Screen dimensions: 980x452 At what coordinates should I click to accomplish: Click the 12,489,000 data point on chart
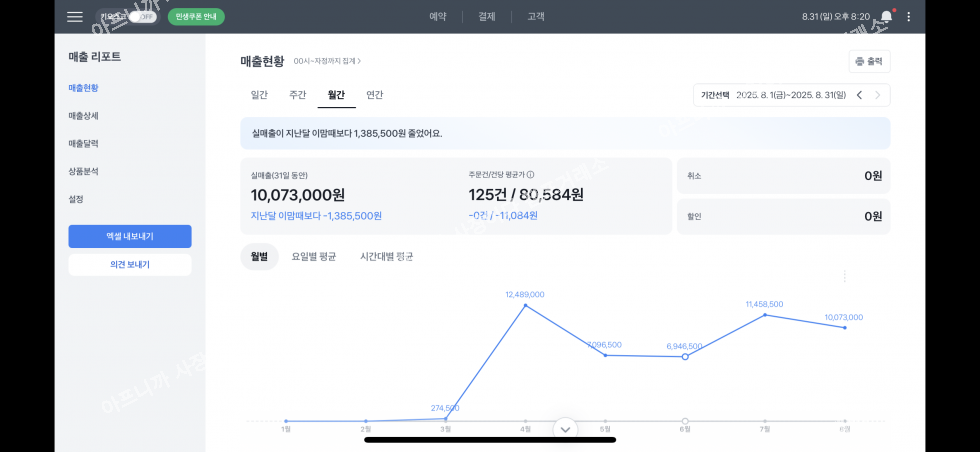525,306
